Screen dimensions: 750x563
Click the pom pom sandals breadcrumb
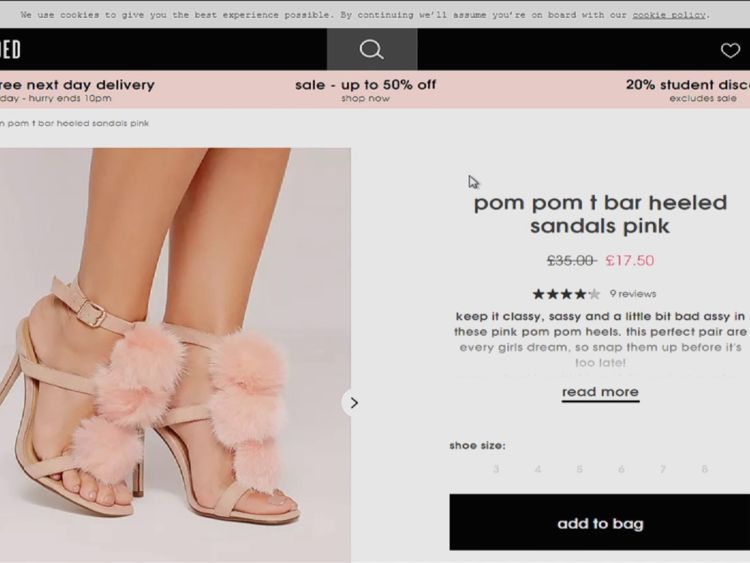pyautogui.click(x=75, y=123)
